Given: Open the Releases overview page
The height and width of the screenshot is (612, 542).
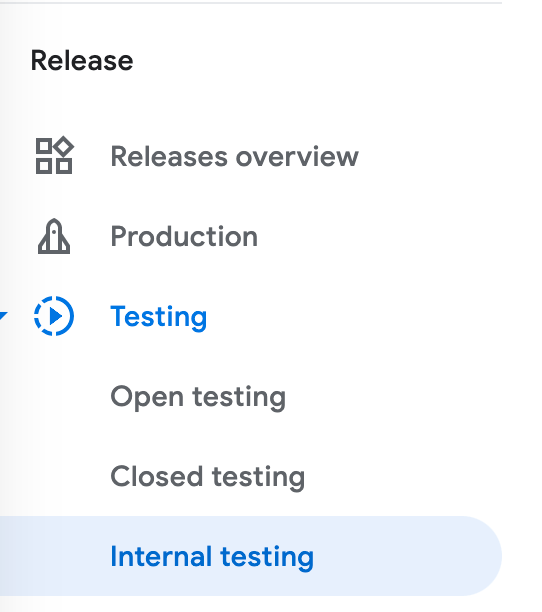Looking at the screenshot, I should point(234,156).
